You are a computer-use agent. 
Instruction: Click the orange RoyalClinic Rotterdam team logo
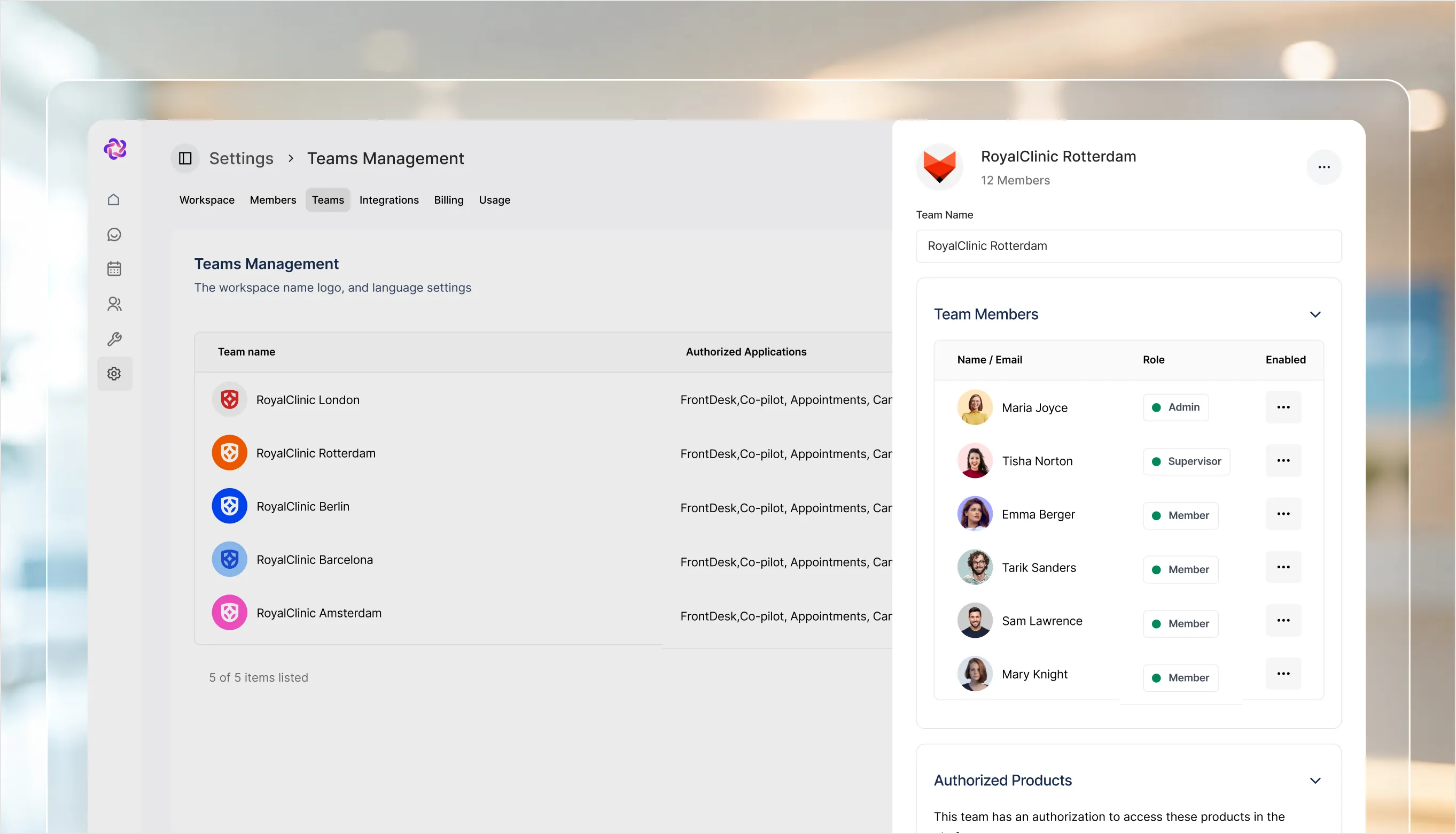[x=230, y=453]
